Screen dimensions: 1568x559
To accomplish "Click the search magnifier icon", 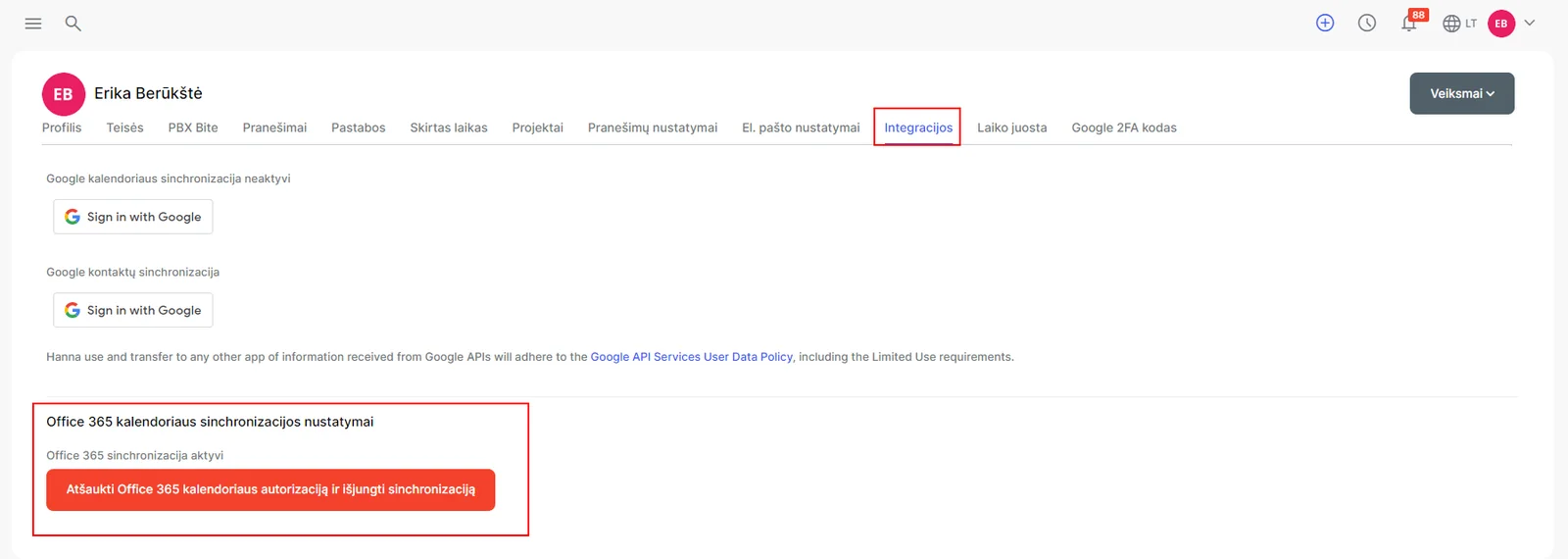I will (x=73, y=24).
